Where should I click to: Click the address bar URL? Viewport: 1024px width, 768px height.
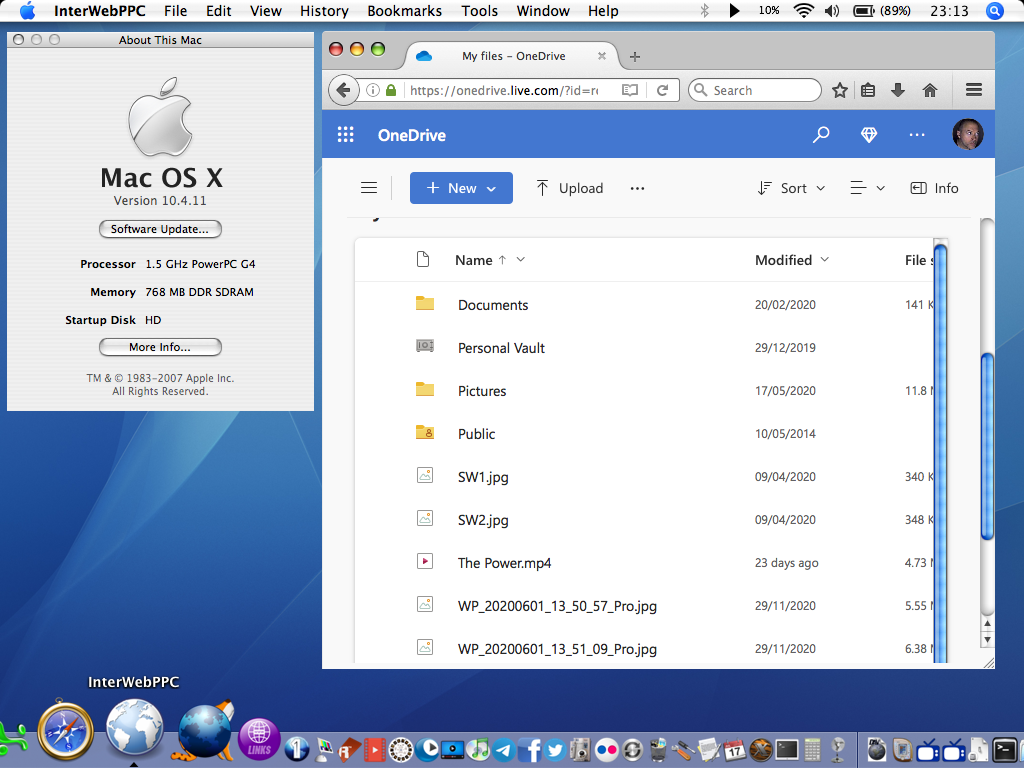pyautogui.click(x=504, y=90)
